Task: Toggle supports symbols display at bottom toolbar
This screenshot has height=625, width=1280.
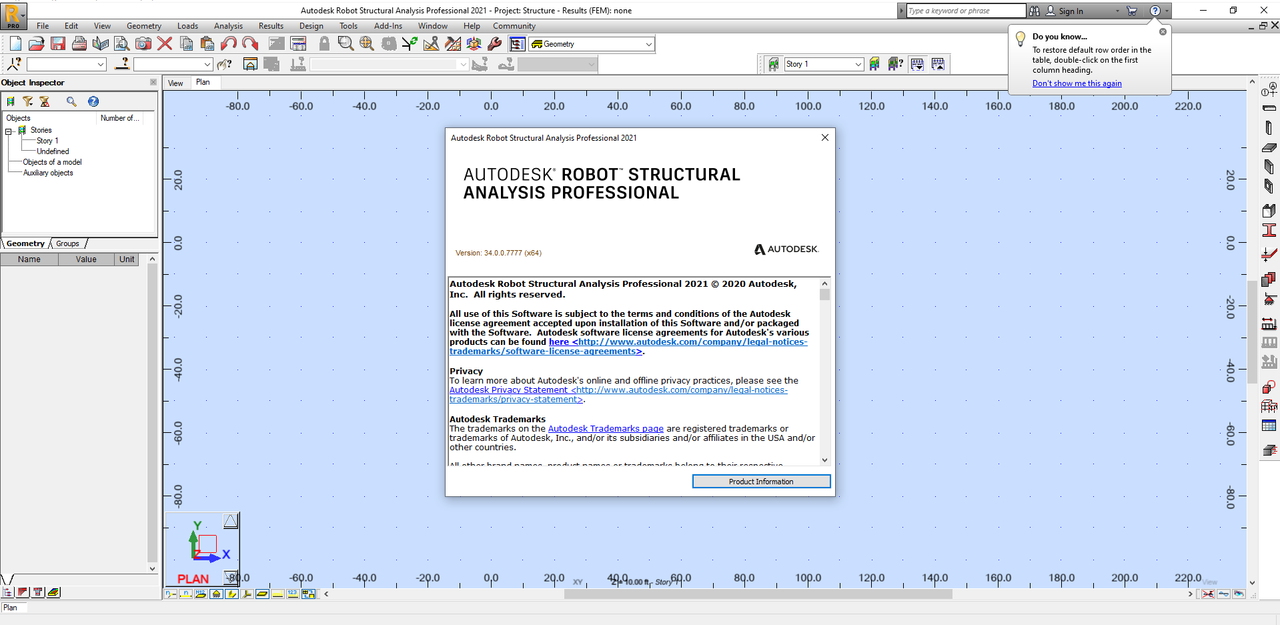Action: point(216,593)
